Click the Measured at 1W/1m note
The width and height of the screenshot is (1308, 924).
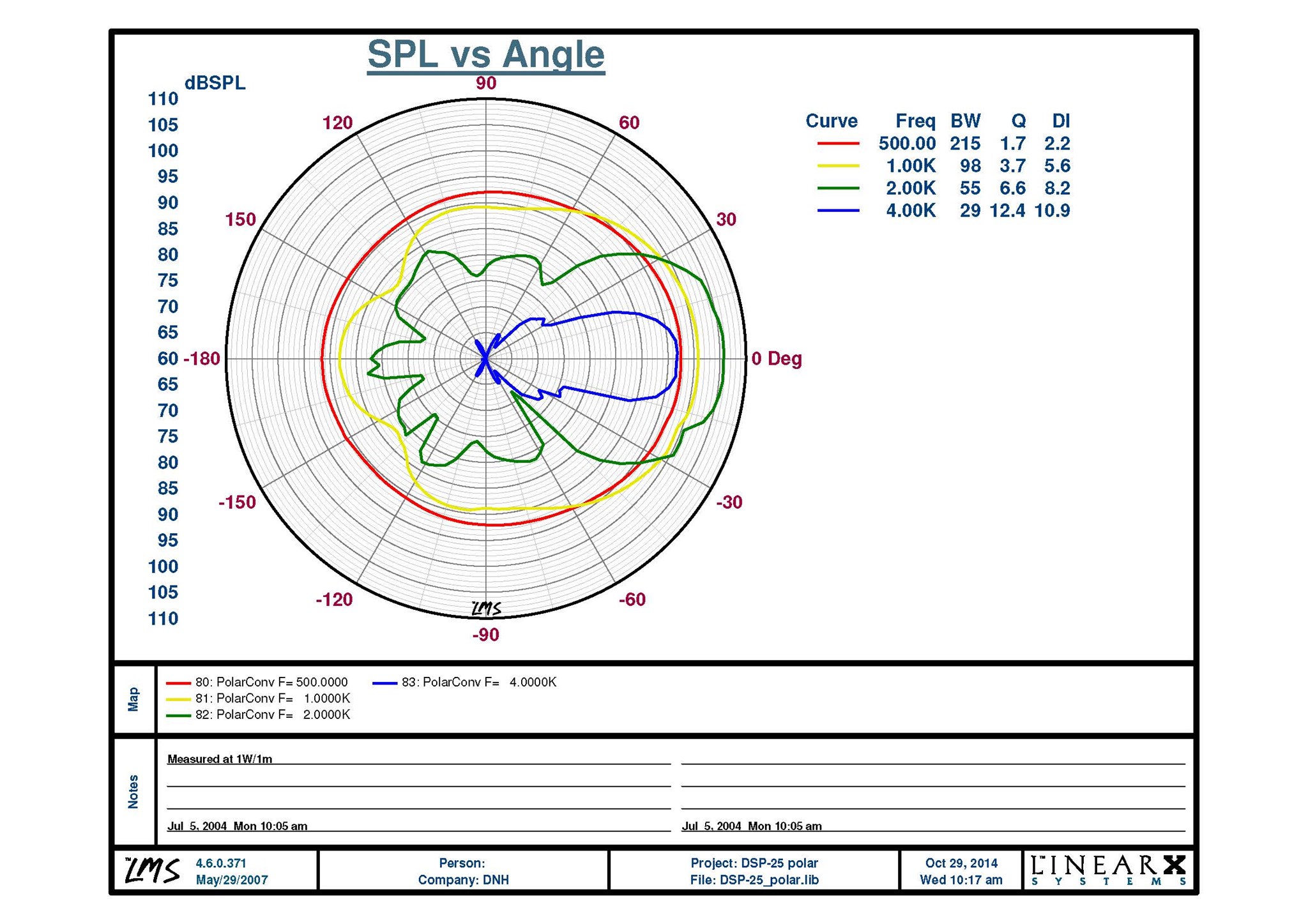click(220, 759)
